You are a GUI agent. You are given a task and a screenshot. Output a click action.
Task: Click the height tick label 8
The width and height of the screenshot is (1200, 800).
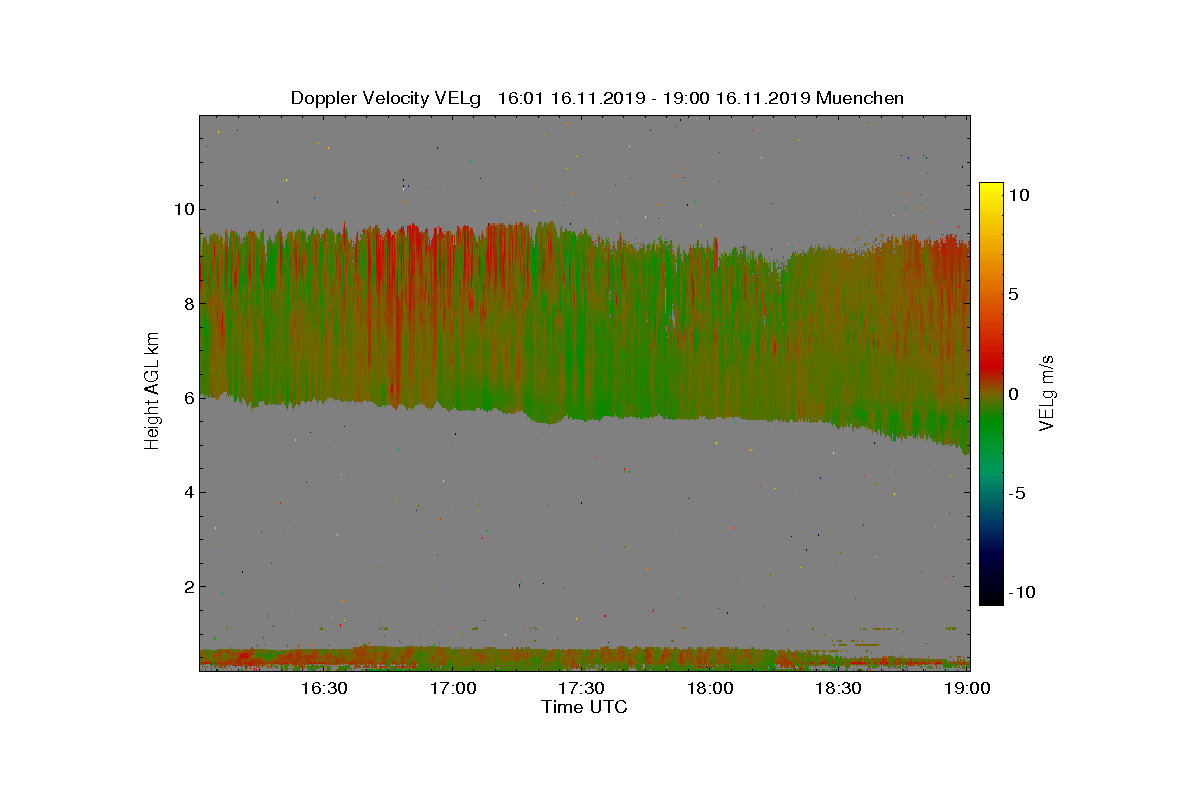[187, 303]
